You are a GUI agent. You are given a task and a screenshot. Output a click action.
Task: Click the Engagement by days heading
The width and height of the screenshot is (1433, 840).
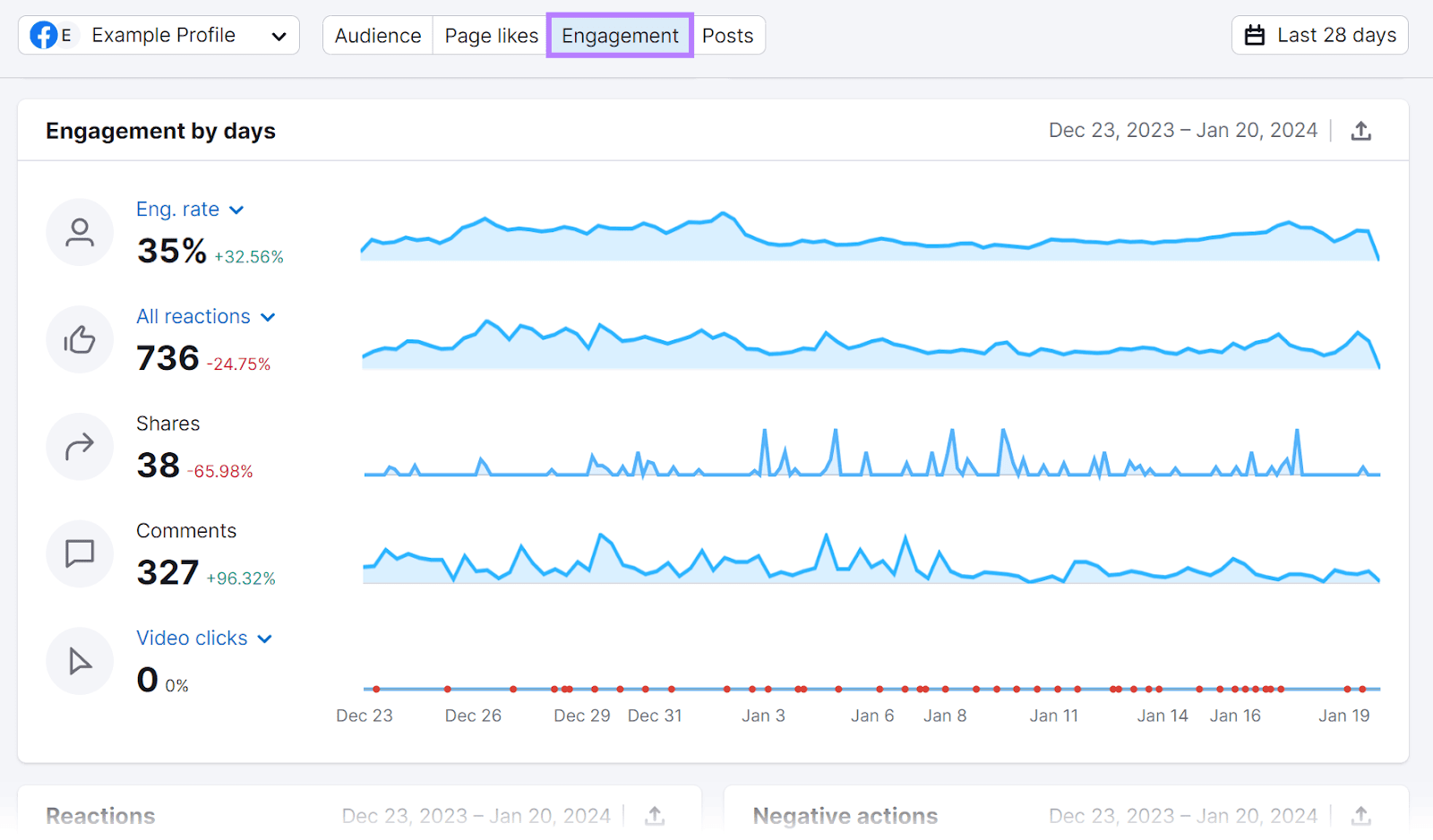coord(160,130)
